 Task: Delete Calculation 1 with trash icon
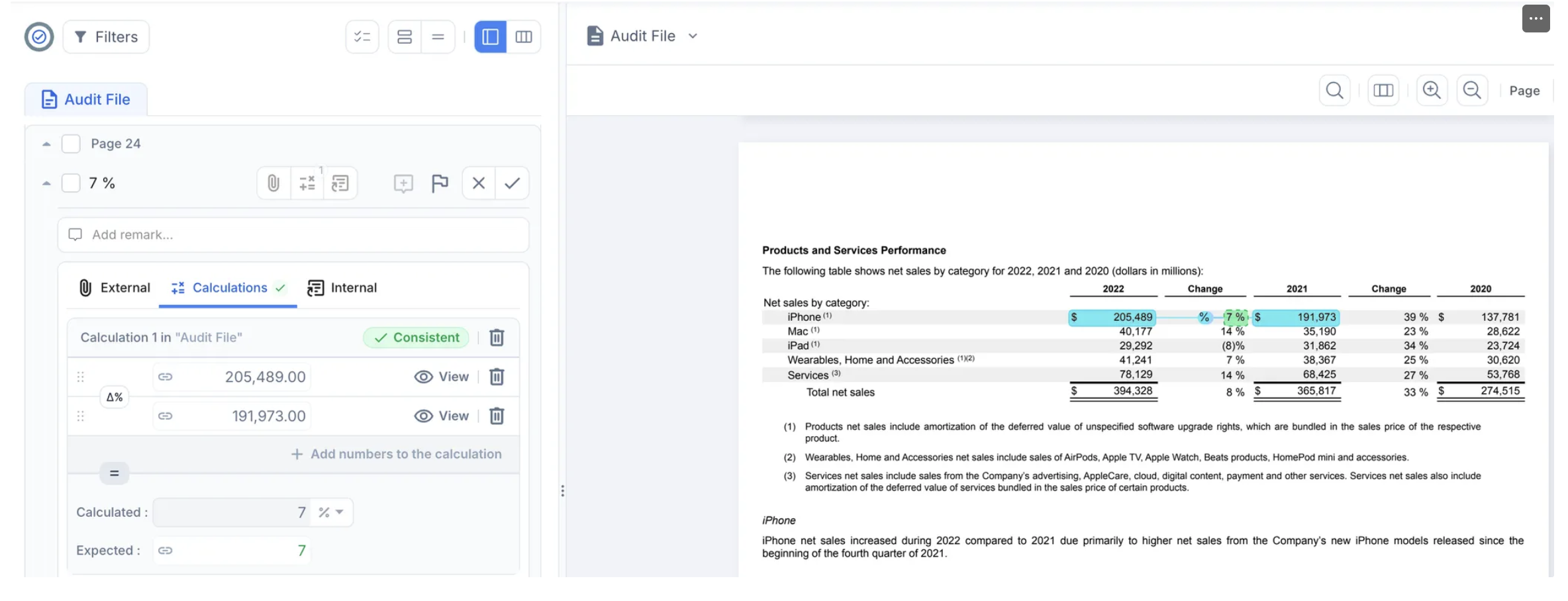(497, 338)
